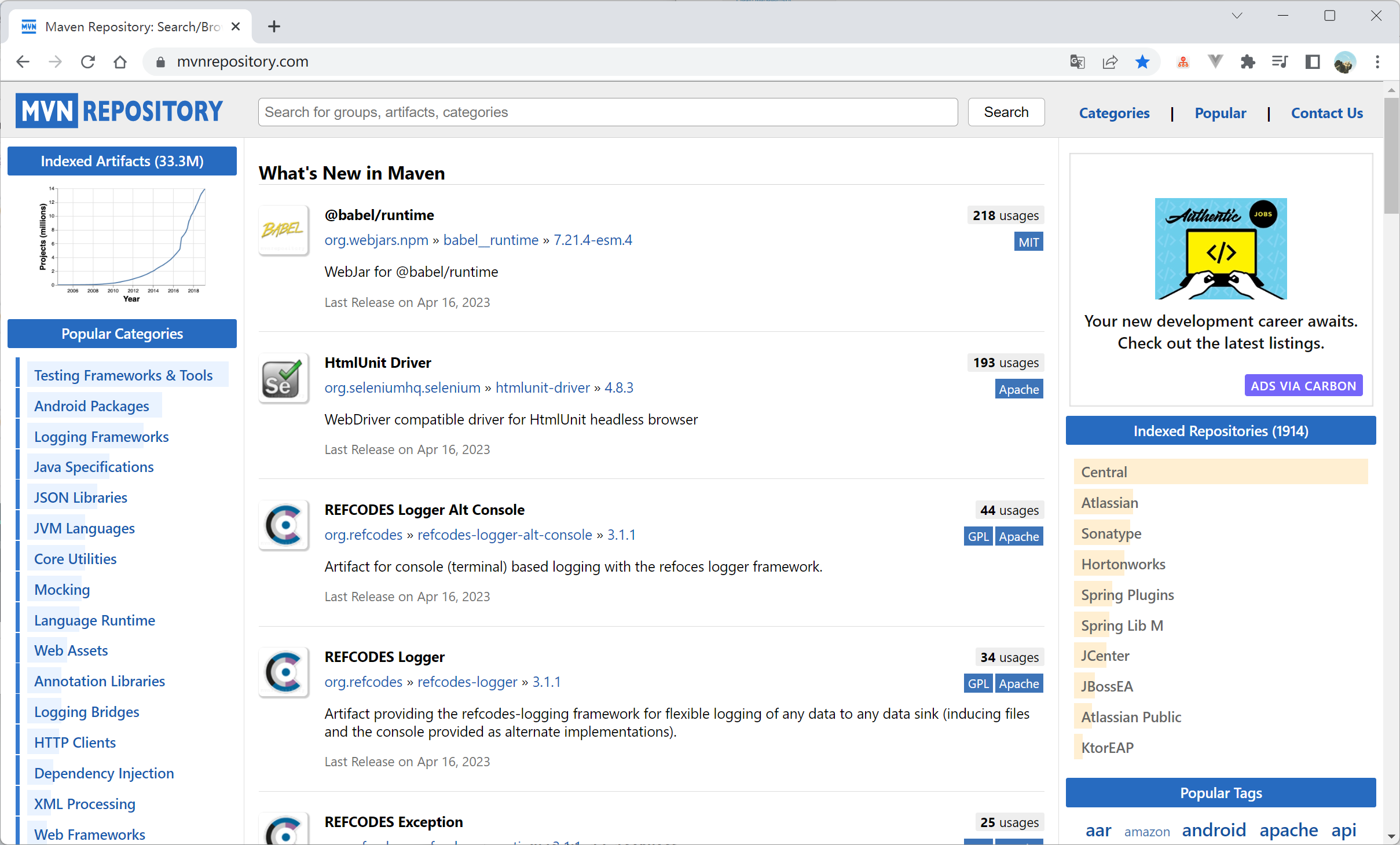1400x845 pixels.
Task: Open the @babel/runtime title link
Action: pos(379,215)
